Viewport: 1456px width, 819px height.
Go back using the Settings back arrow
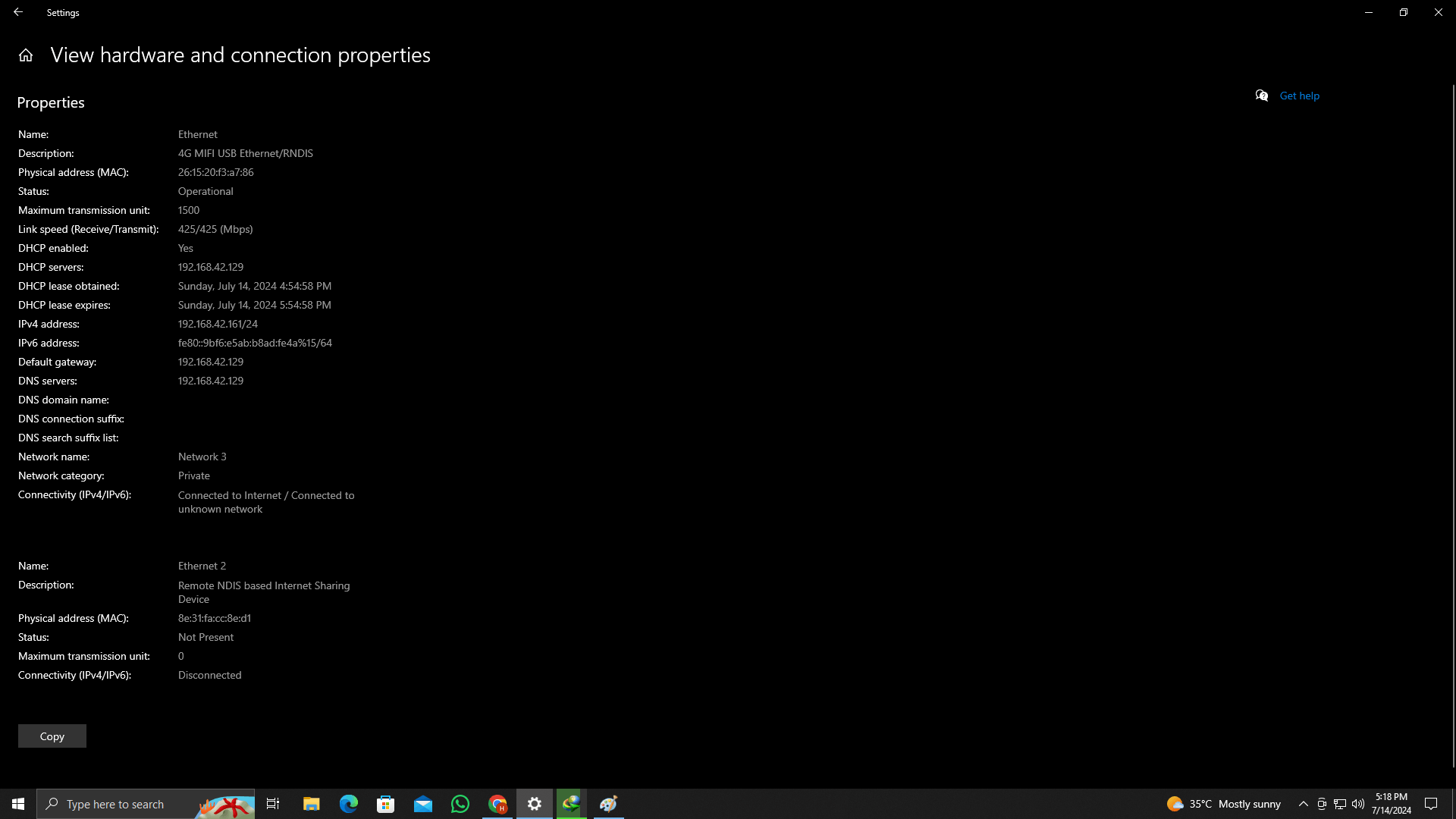[x=18, y=12]
